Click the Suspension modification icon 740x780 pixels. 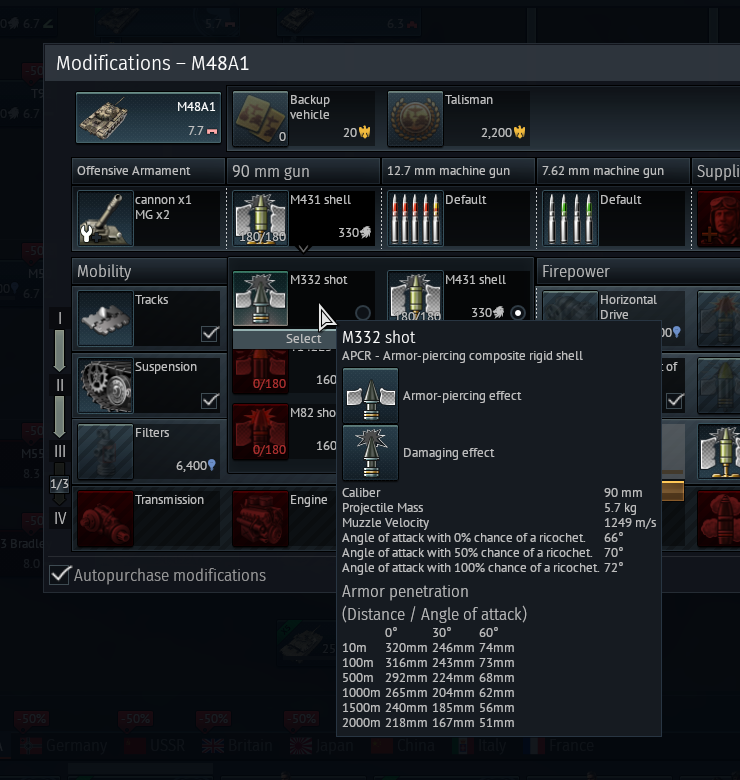tap(105, 385)
